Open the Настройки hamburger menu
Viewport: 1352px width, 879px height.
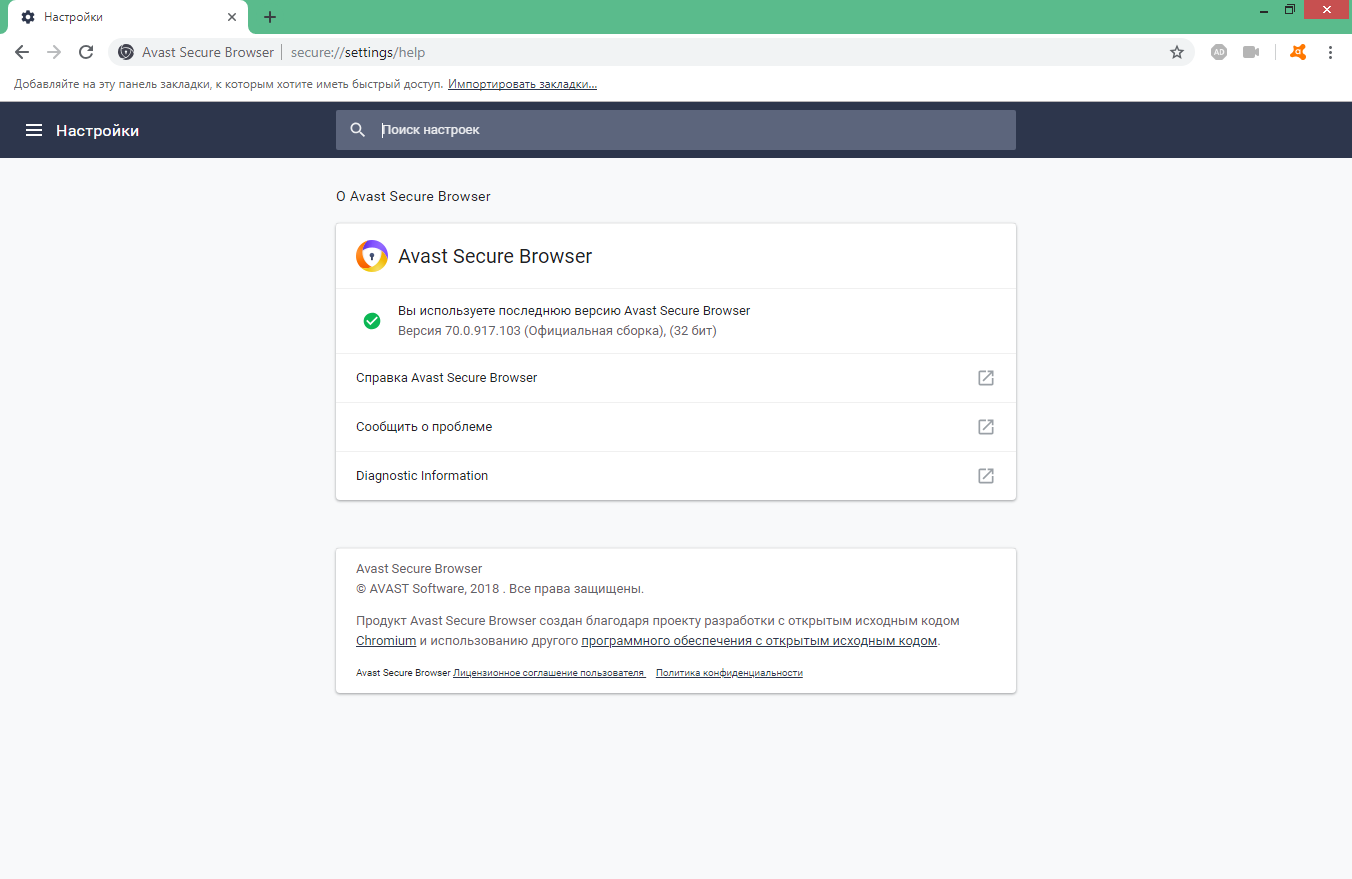click(x=34, y=130)
